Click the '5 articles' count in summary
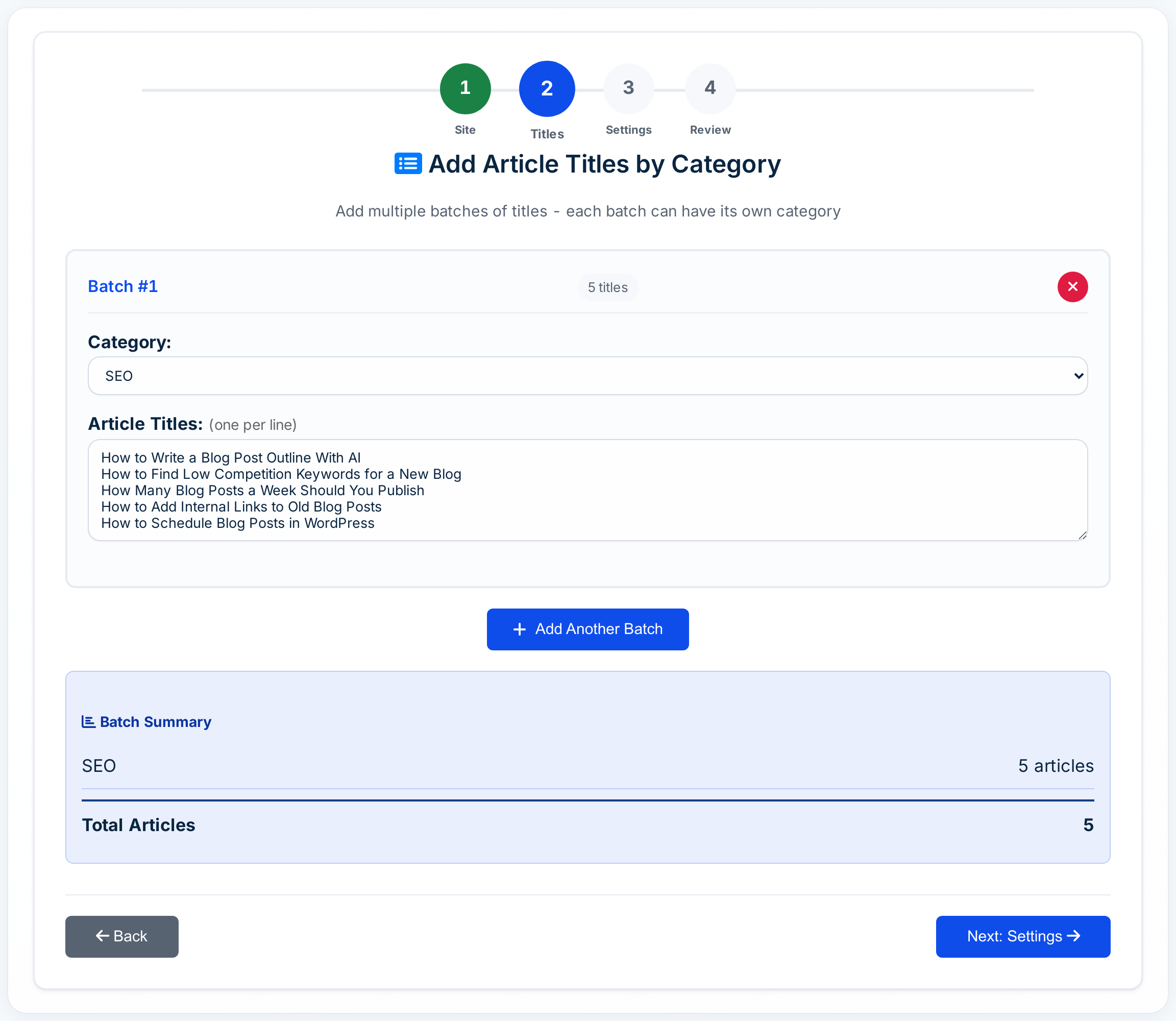The height and width of the screenshot is (1021, 1176). click(1056, 766)
